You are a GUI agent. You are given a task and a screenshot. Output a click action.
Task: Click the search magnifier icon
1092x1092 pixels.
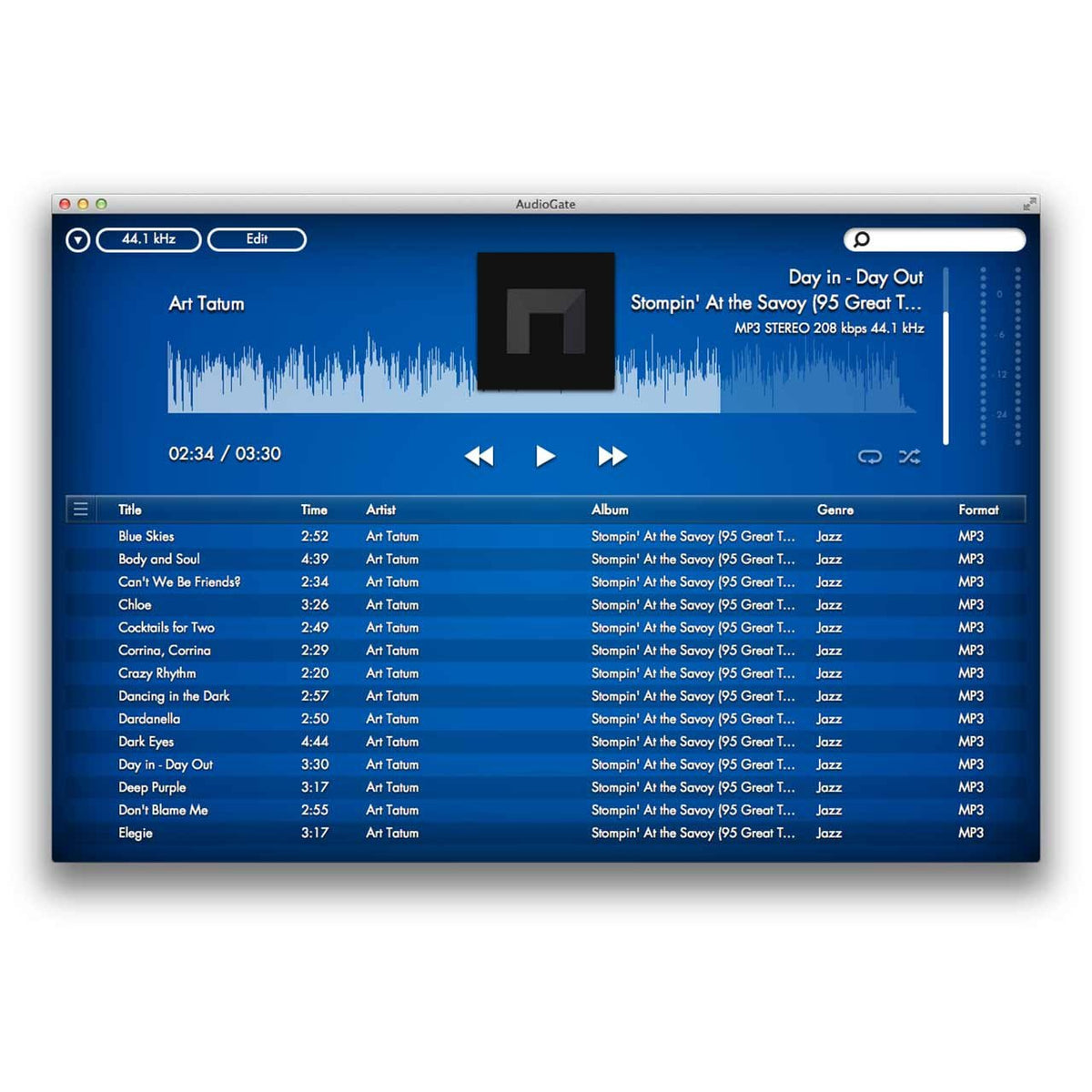860,239
